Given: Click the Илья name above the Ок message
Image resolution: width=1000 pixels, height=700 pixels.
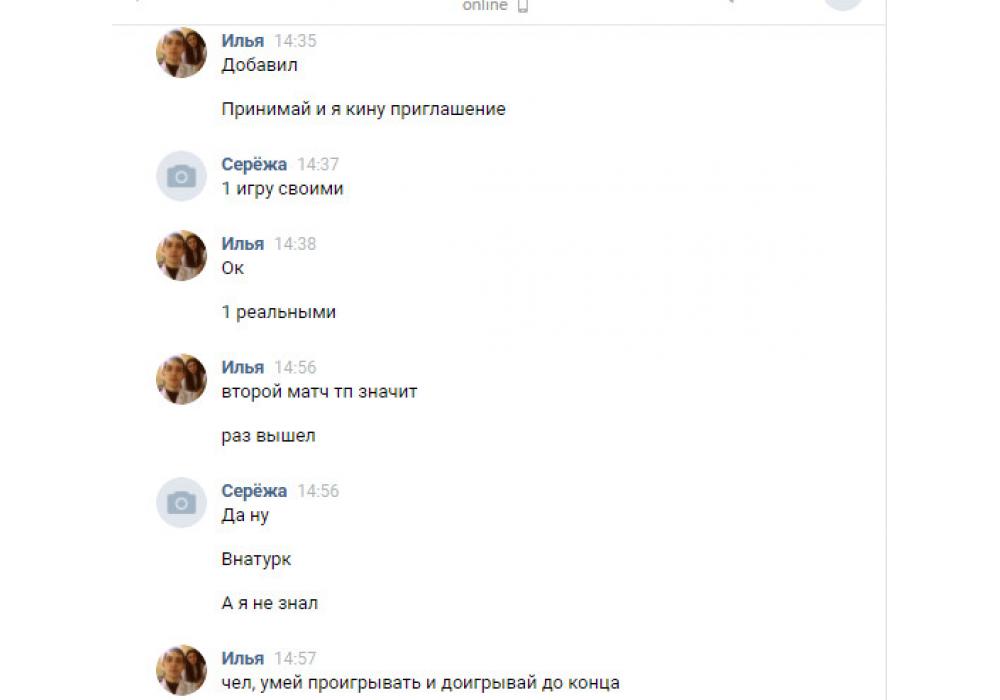Looking at the screenshot, I should point(242,244).
